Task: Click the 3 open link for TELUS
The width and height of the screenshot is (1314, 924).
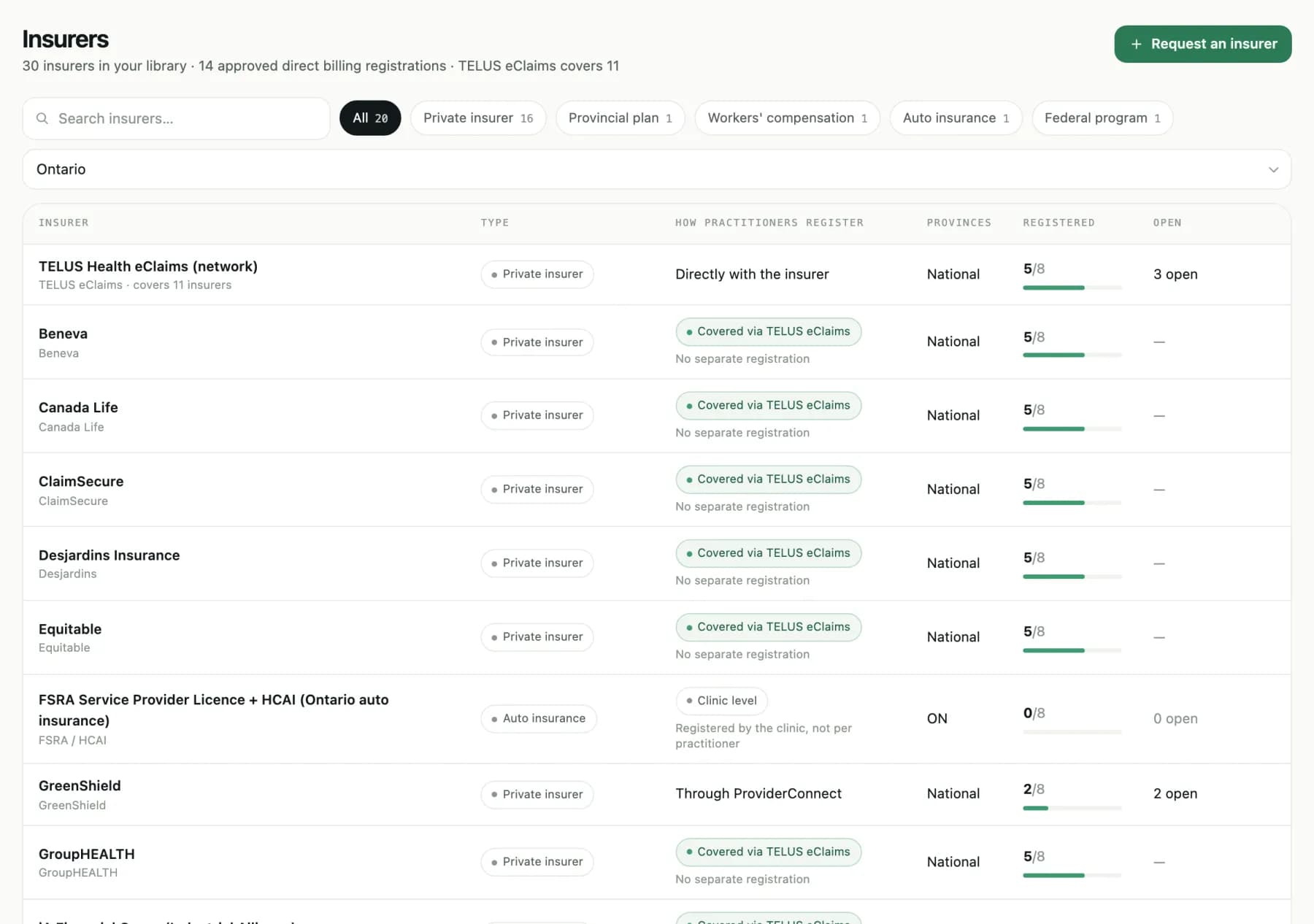Action: click(x=1175, y=274)
